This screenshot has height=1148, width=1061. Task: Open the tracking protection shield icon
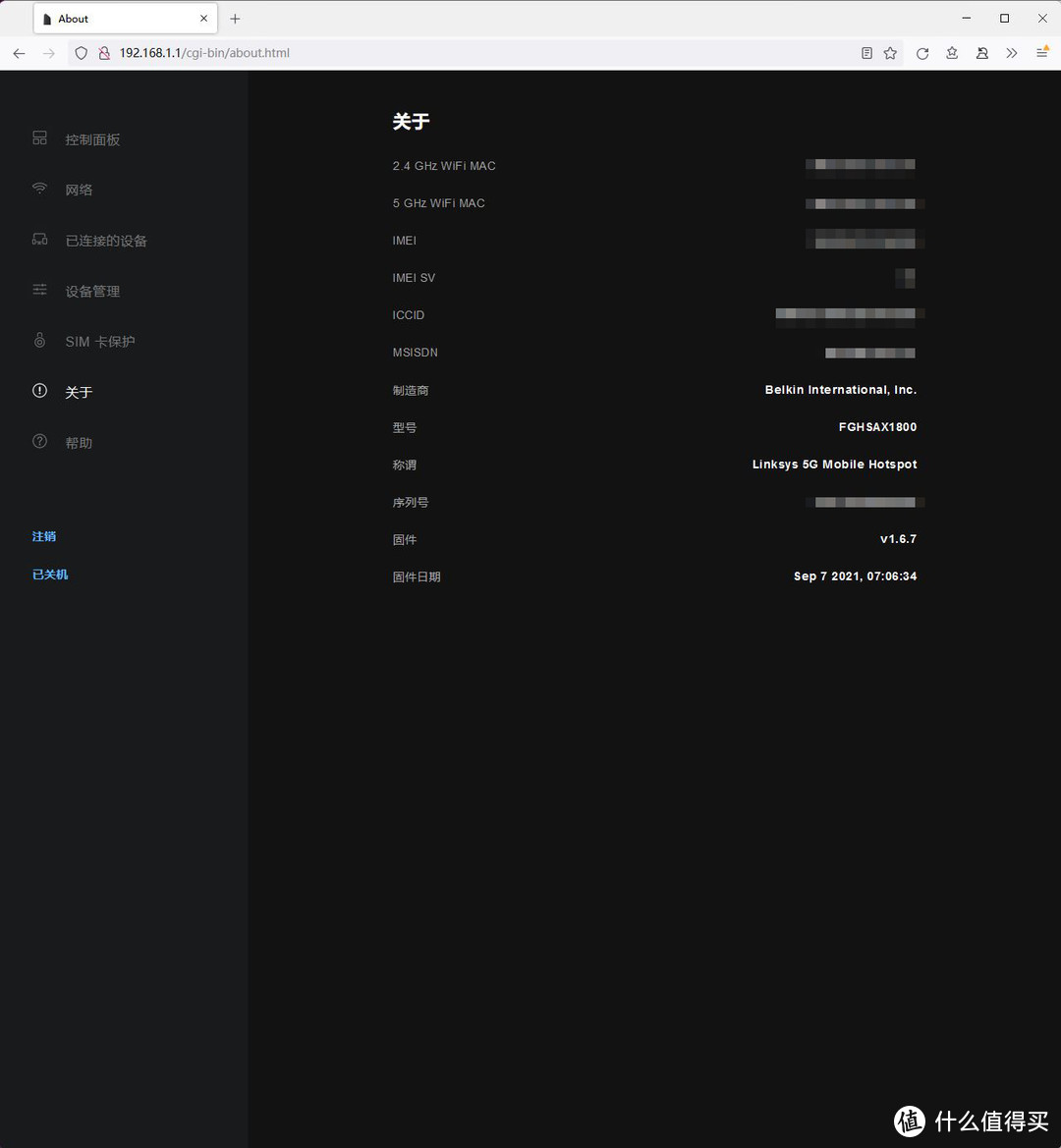[x=82, y=53]
